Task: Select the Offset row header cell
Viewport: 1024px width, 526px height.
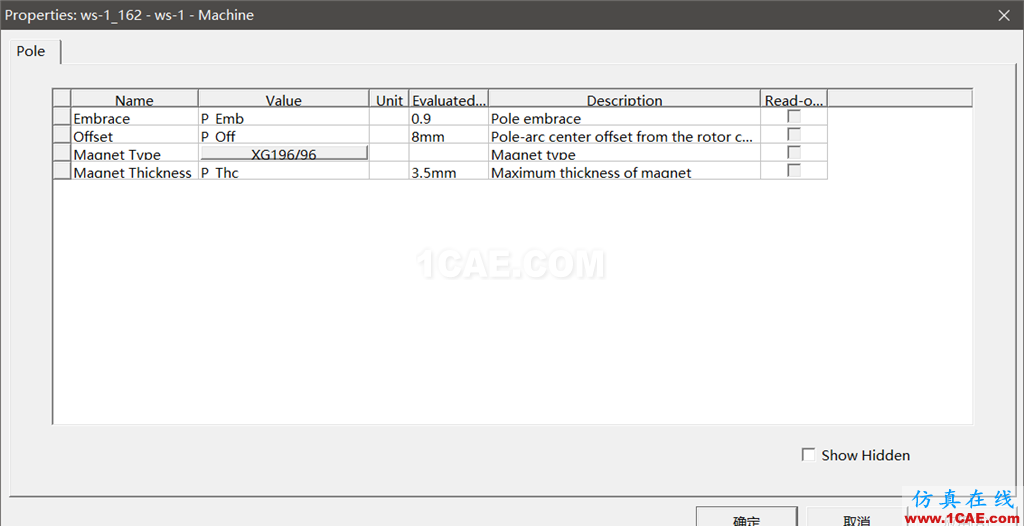Action: tap(61, 135)
